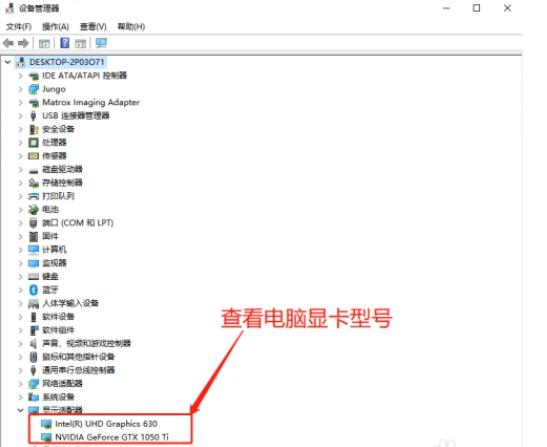Screen dimensions: 547x447
Task: Expand the Matrox Imaging Adapter node
Action: [x=20, y=103]
